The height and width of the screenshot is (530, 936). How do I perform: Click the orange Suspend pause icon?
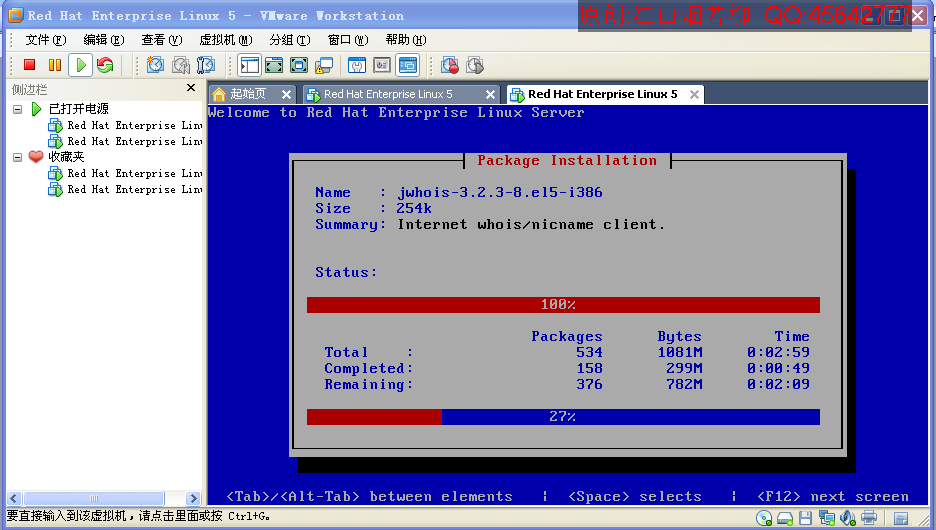(x=55, y=64)
